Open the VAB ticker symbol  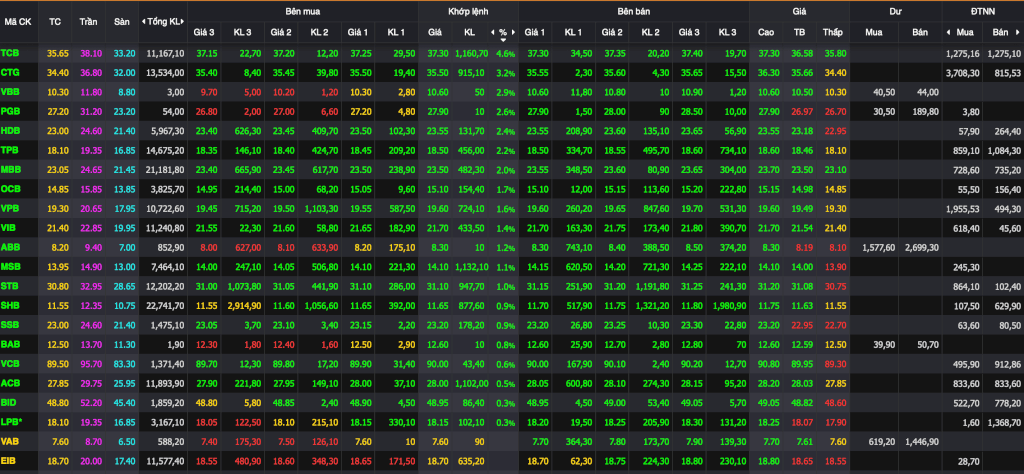[10, 439]
